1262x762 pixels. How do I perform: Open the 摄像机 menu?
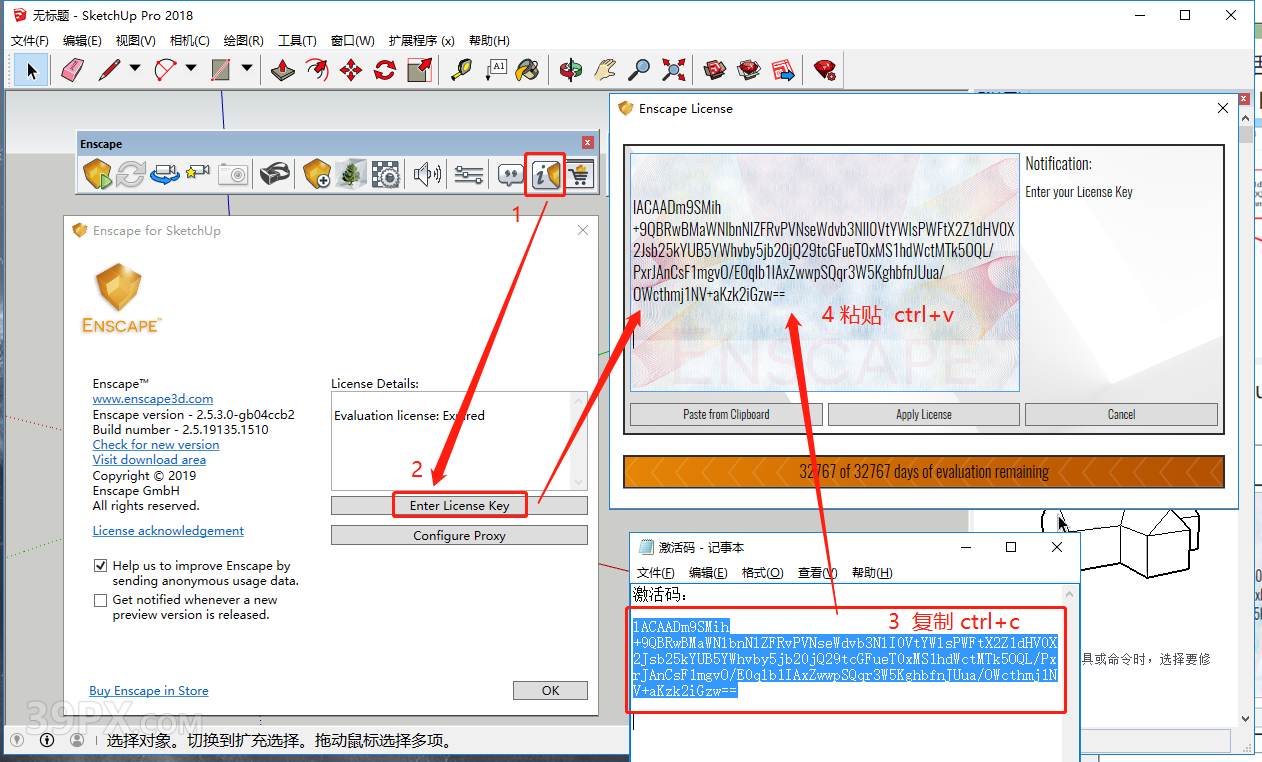click(189, 40)
